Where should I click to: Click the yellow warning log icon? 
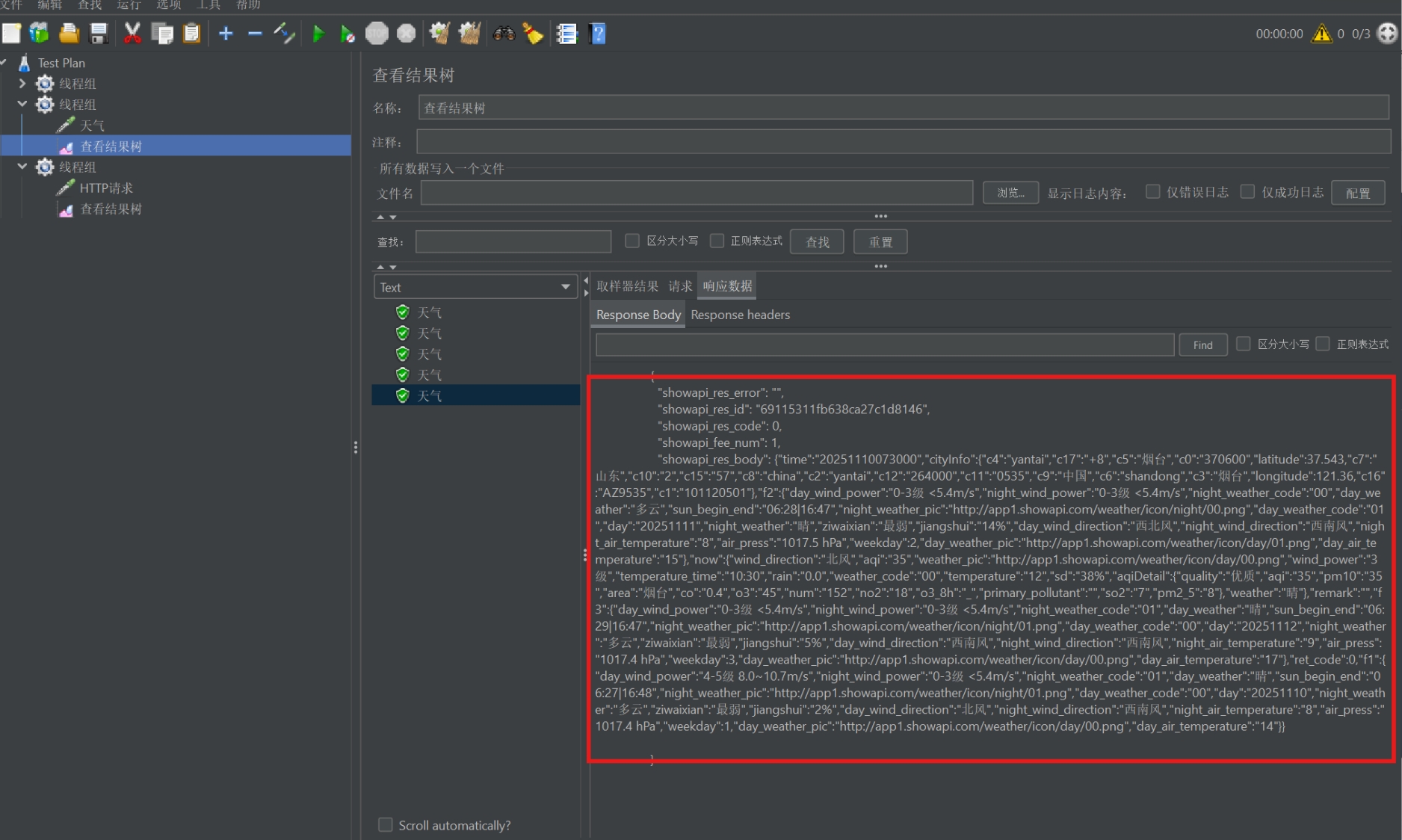[x=1322, y=34]
